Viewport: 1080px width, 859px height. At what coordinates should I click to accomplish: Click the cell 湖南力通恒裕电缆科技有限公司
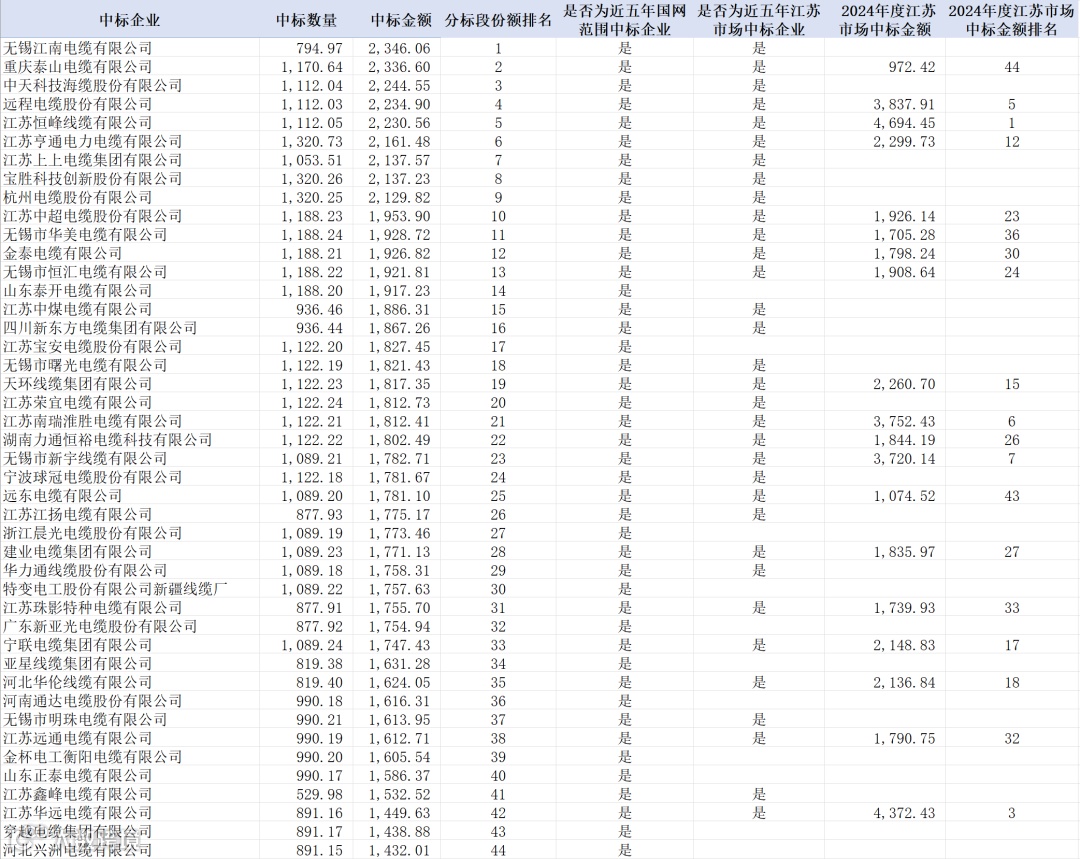pyautogui.click(x=108, y=439)
